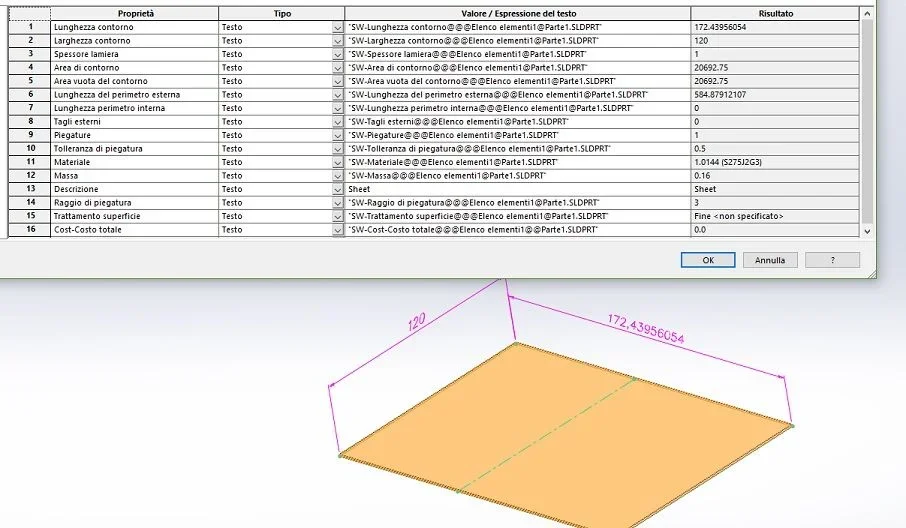Viewport: 906px width, 528px height.
Task: Open Tipo dropdown for Lunghezza perimetro interna
Action: pyautogui.click(x=338, y=108)
